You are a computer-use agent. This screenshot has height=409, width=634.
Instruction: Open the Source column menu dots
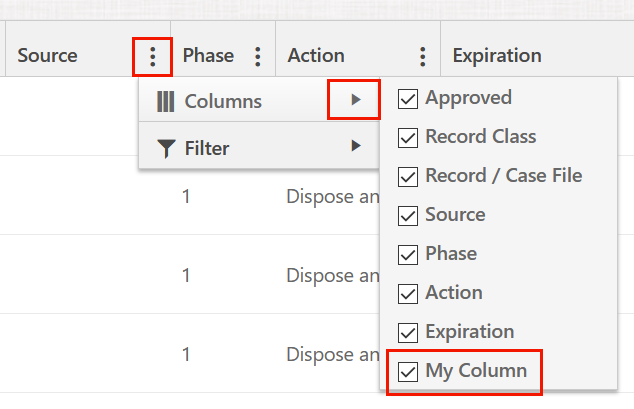152,56
